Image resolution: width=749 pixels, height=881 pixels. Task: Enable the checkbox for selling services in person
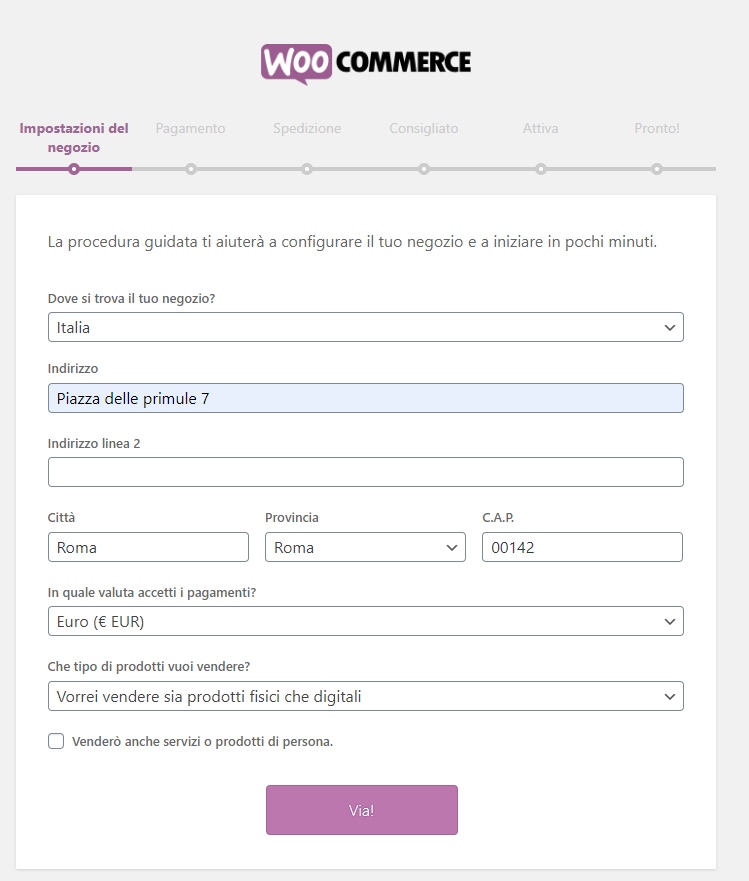(x=56, y=741)
